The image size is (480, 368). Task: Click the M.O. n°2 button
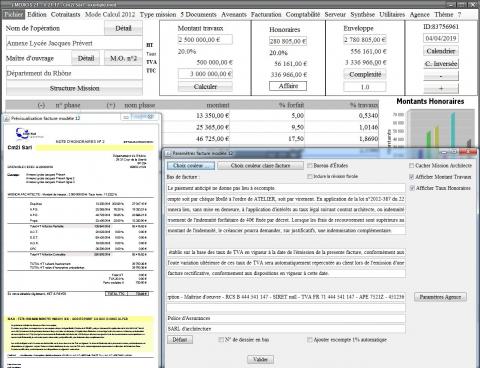pos(123,58)
